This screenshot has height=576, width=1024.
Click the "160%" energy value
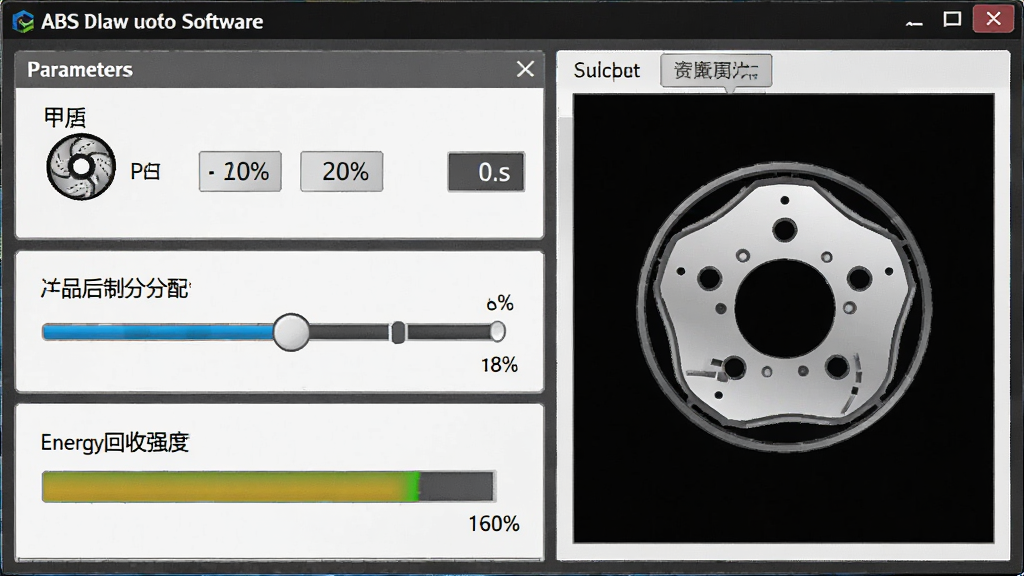click(x=494, y=524)
